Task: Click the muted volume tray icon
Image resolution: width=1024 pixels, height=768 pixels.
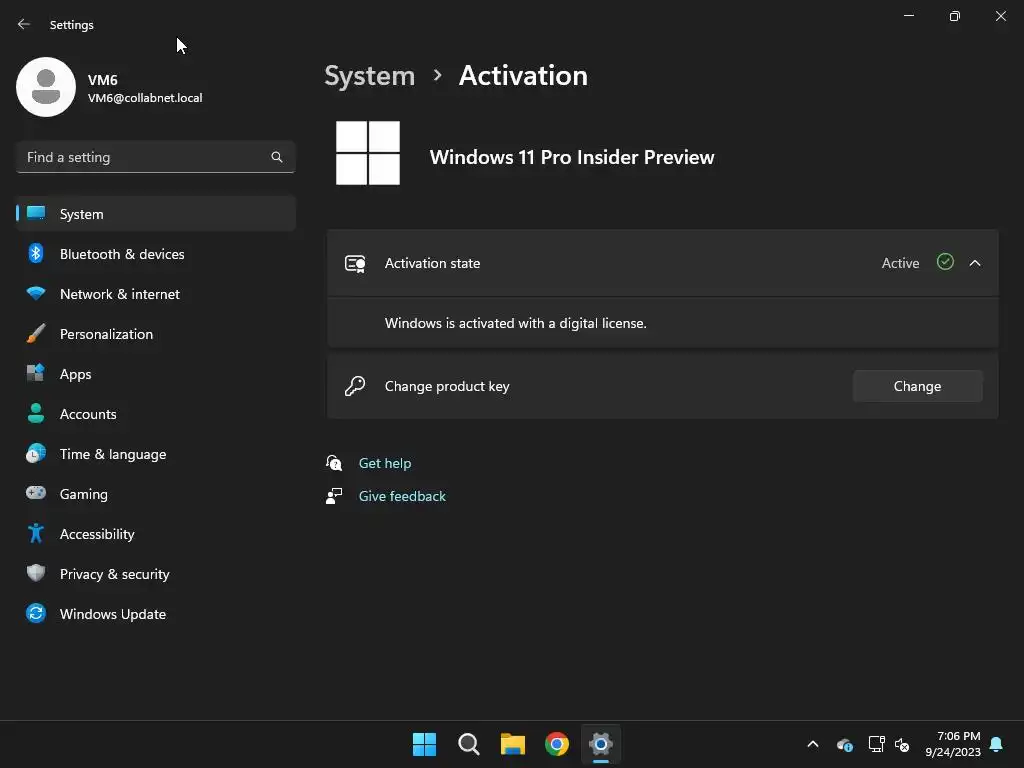Action: point(902,744)
